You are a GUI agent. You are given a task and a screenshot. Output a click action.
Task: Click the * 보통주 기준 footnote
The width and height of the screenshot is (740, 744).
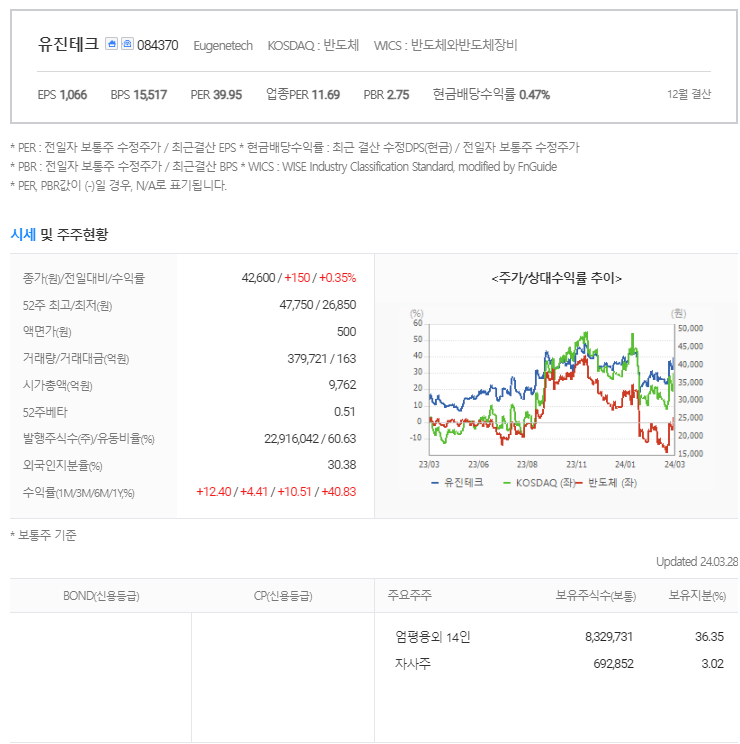coord(43,535)
